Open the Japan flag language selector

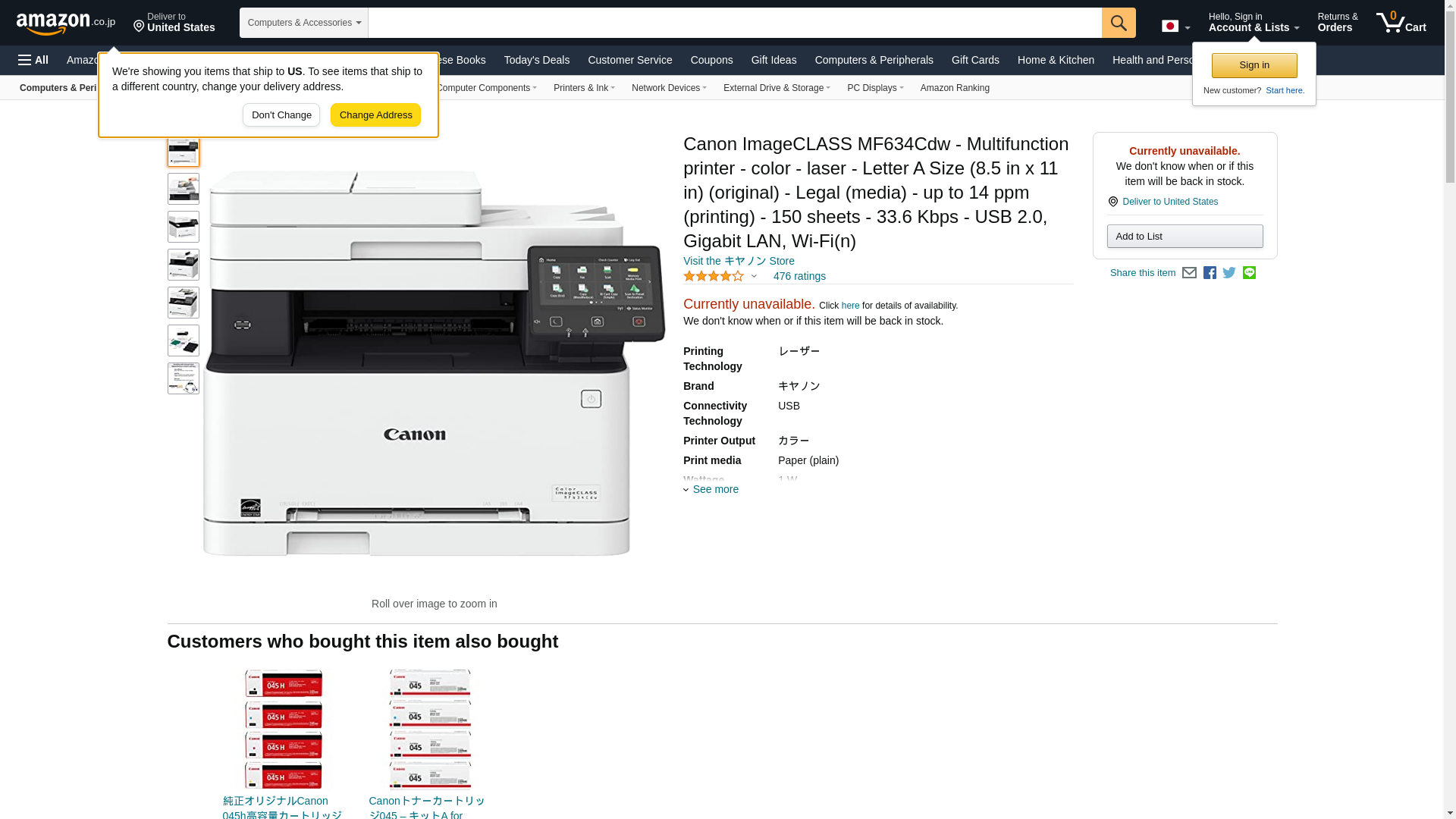pyautogui.click(x=1175, y=26)
